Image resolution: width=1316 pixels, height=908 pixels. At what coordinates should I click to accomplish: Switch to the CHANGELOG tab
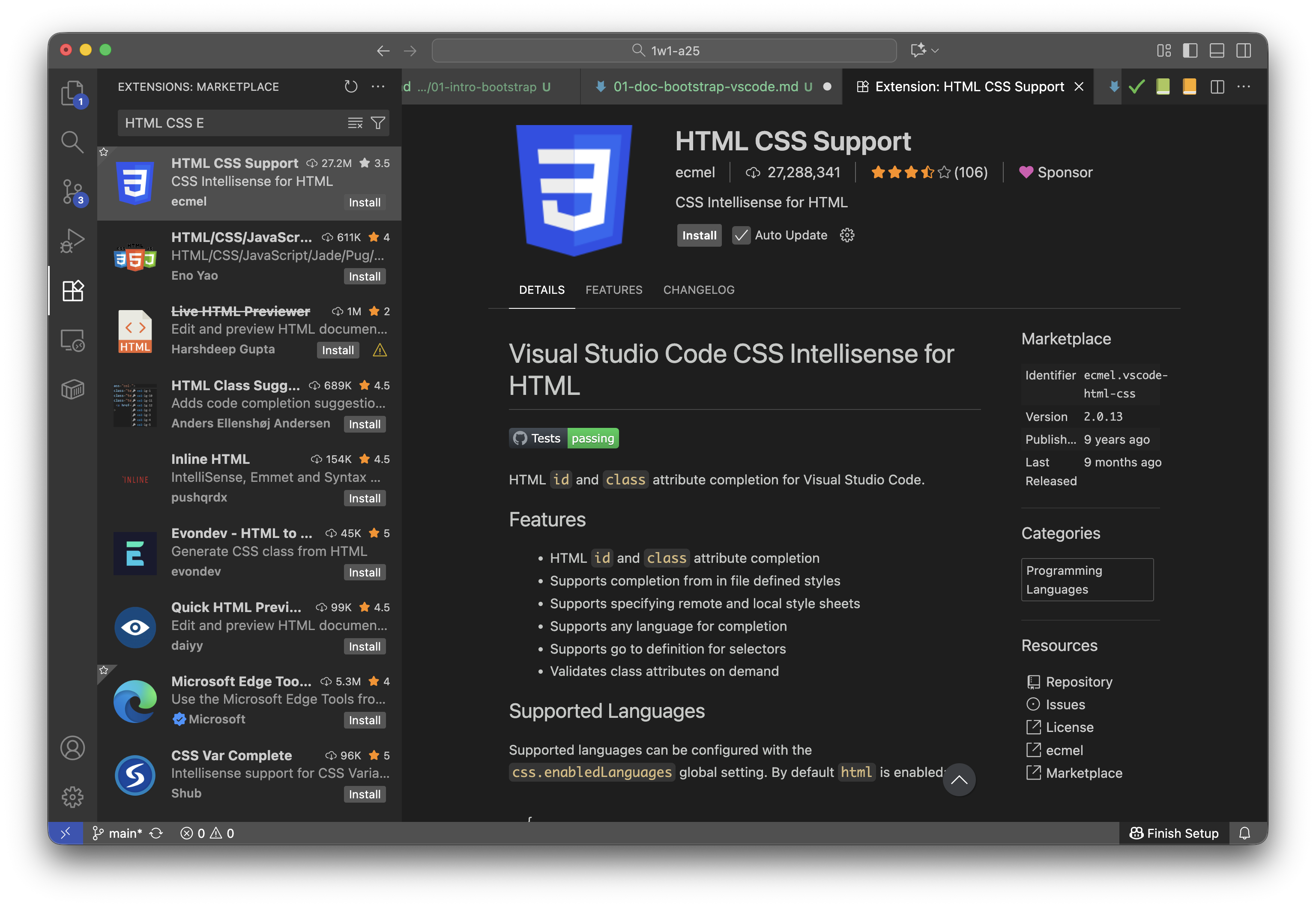tap(699, 290)
